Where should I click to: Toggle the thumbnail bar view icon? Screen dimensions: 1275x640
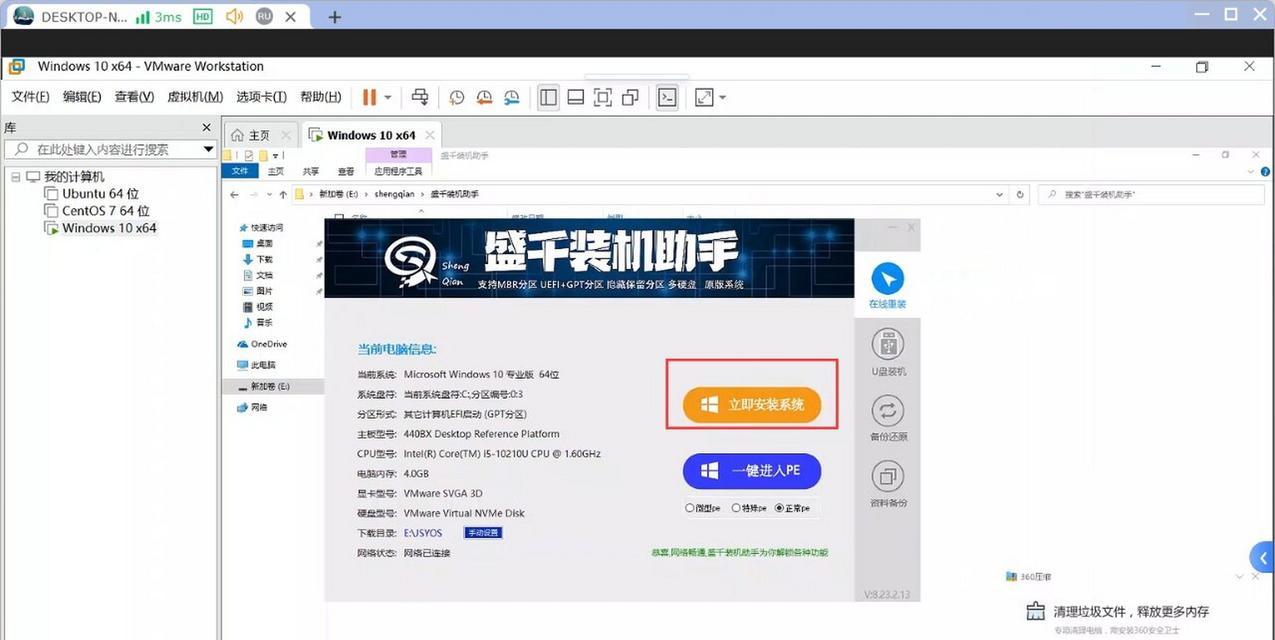coord(576,97)
